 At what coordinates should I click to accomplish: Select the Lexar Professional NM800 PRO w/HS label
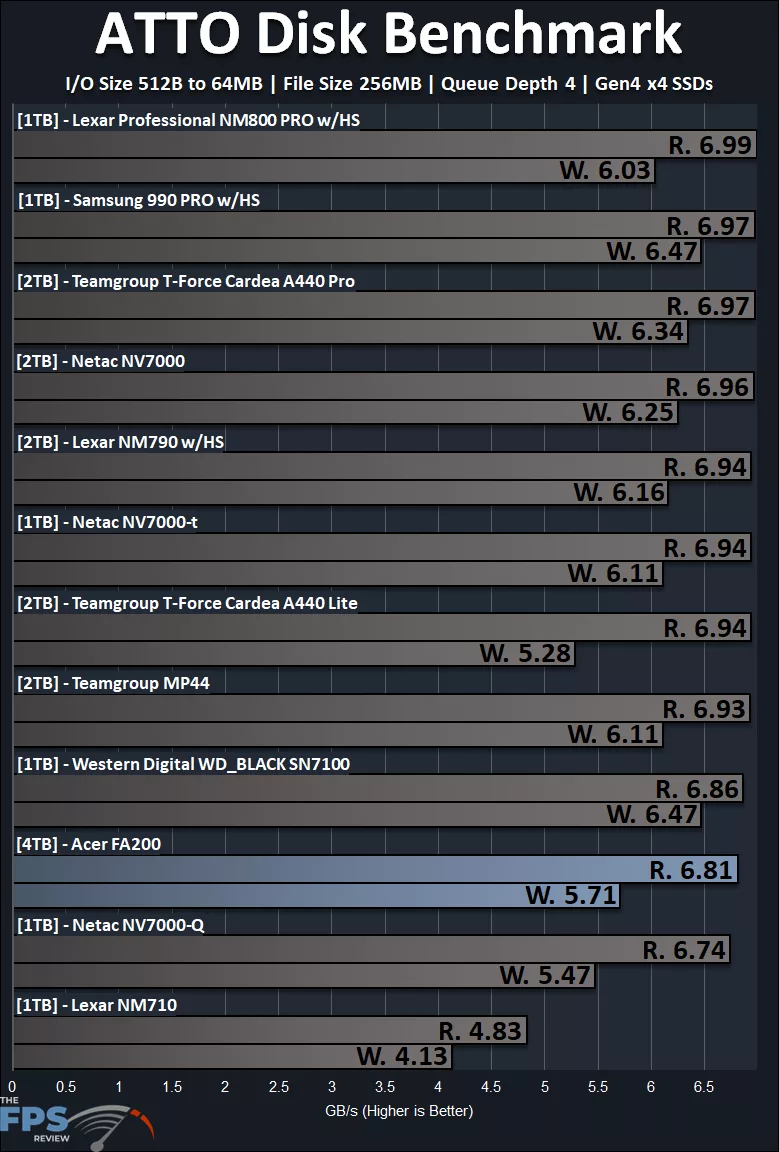[188, 120]
